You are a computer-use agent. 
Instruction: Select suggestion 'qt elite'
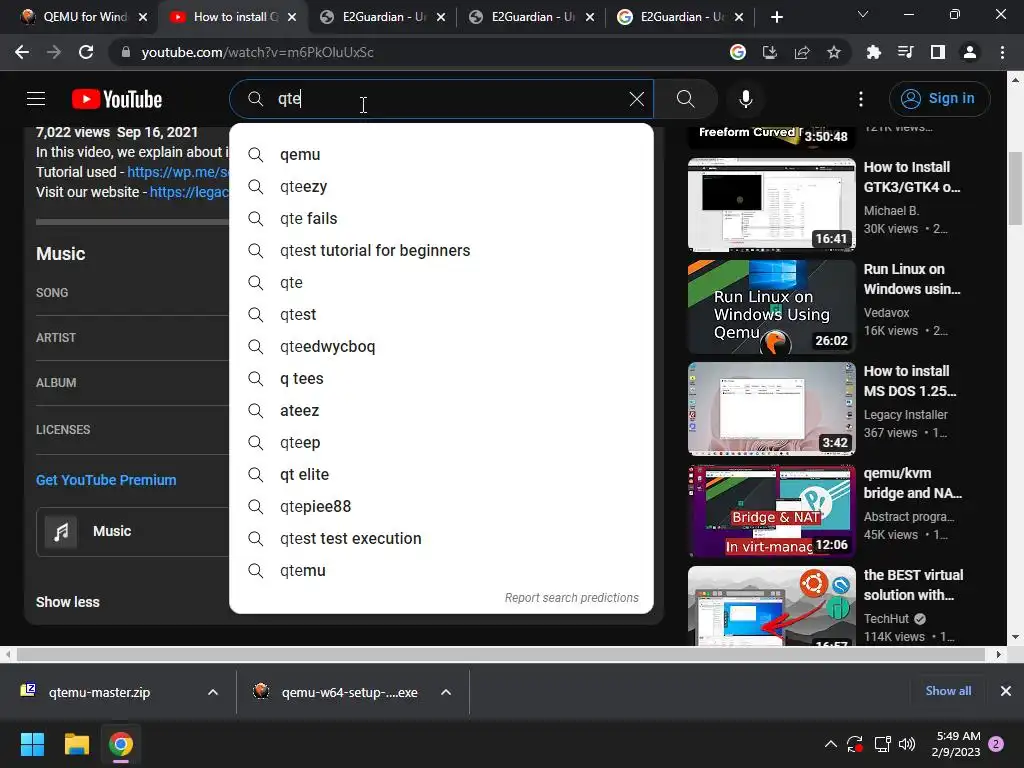[x=441, y=474]
